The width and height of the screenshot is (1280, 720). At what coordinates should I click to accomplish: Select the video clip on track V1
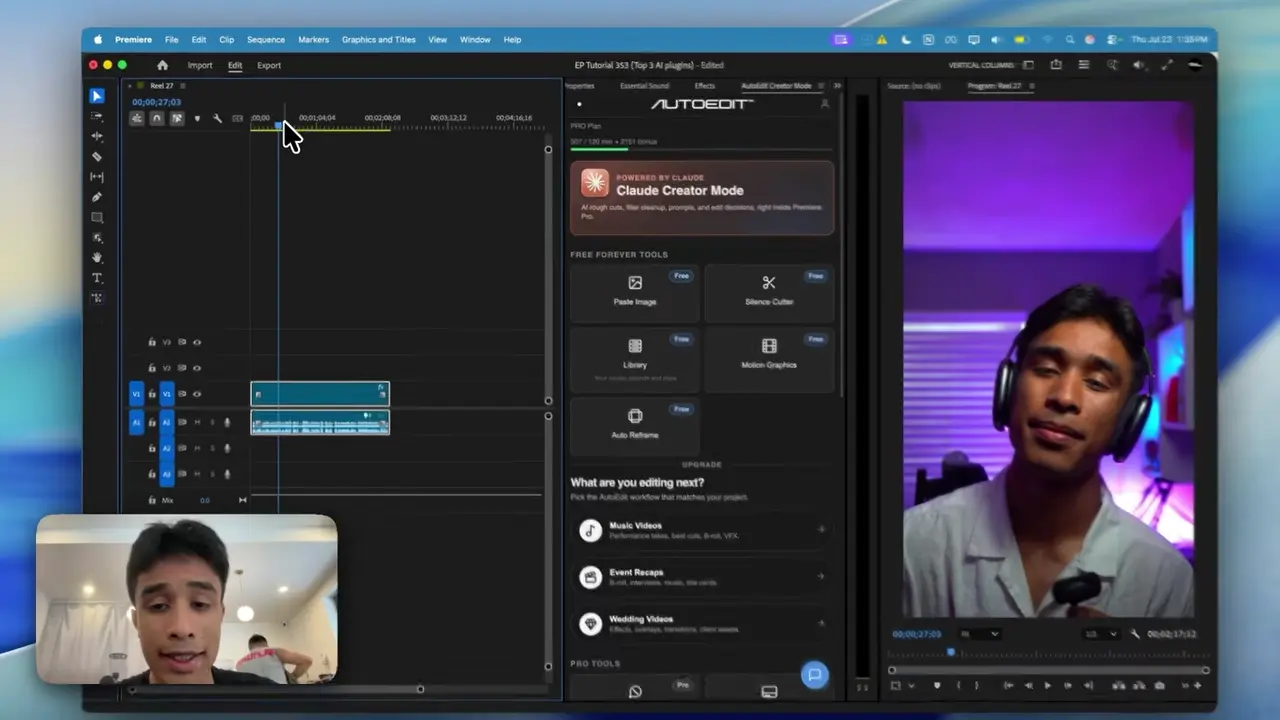[x=320, y=394]
